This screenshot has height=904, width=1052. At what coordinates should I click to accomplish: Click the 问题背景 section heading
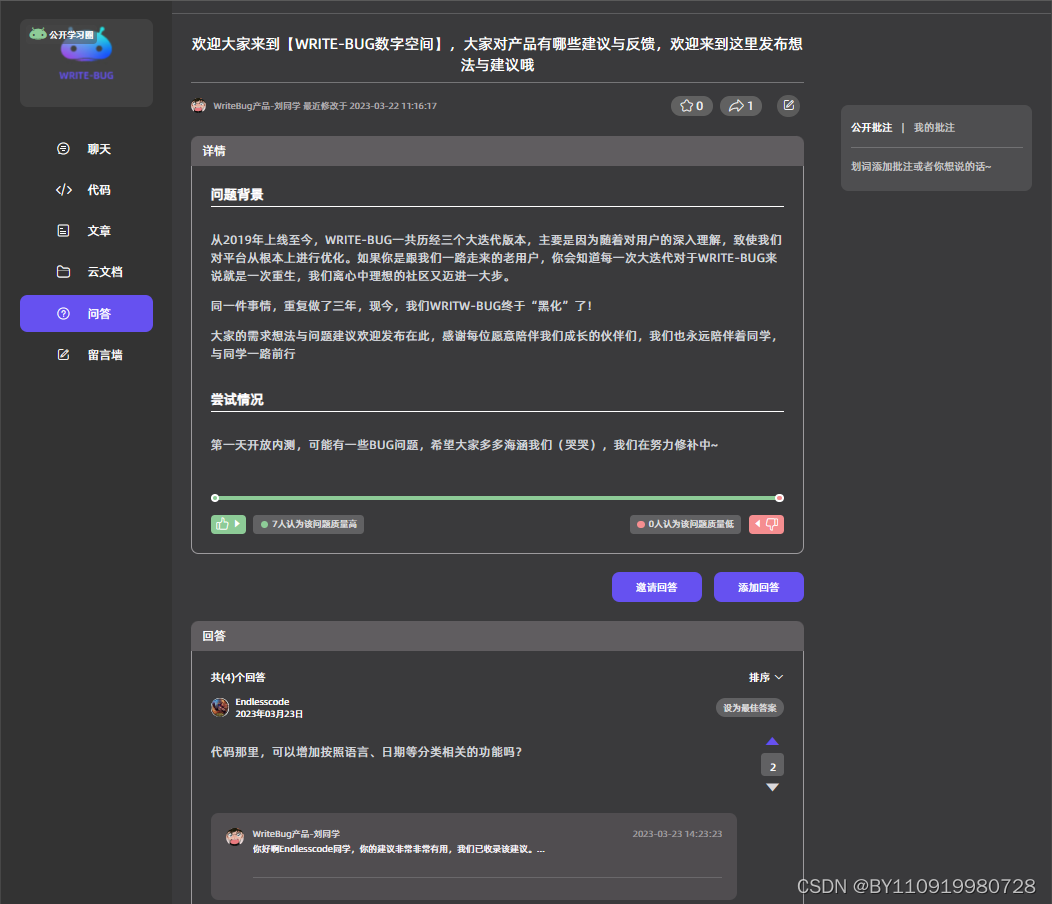coord(237,195)
